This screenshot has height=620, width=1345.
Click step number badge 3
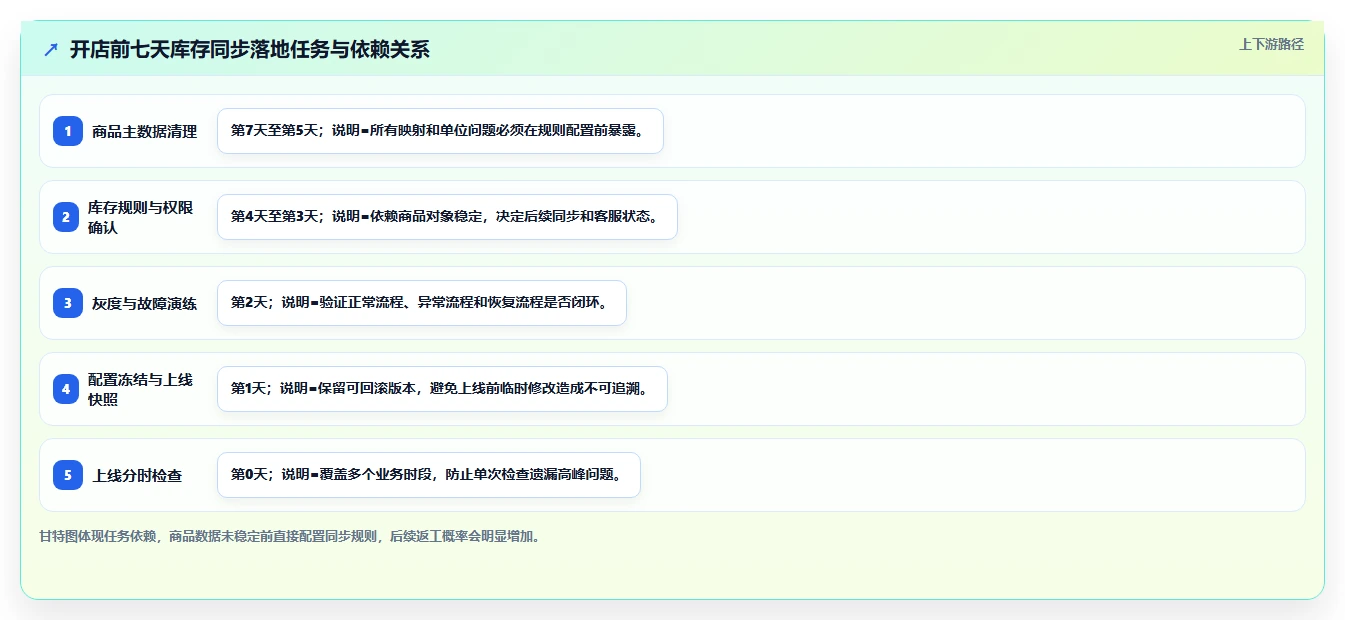68,303
